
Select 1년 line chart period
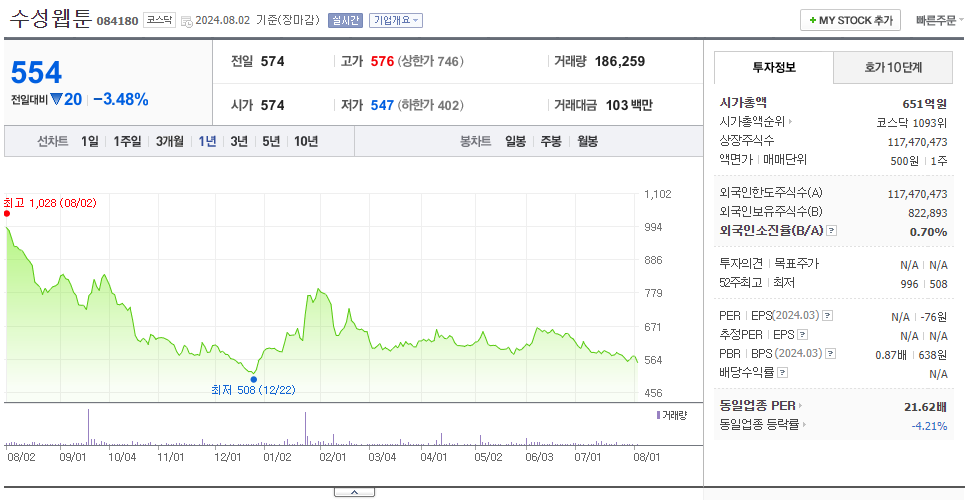click(x=207, y=141)
